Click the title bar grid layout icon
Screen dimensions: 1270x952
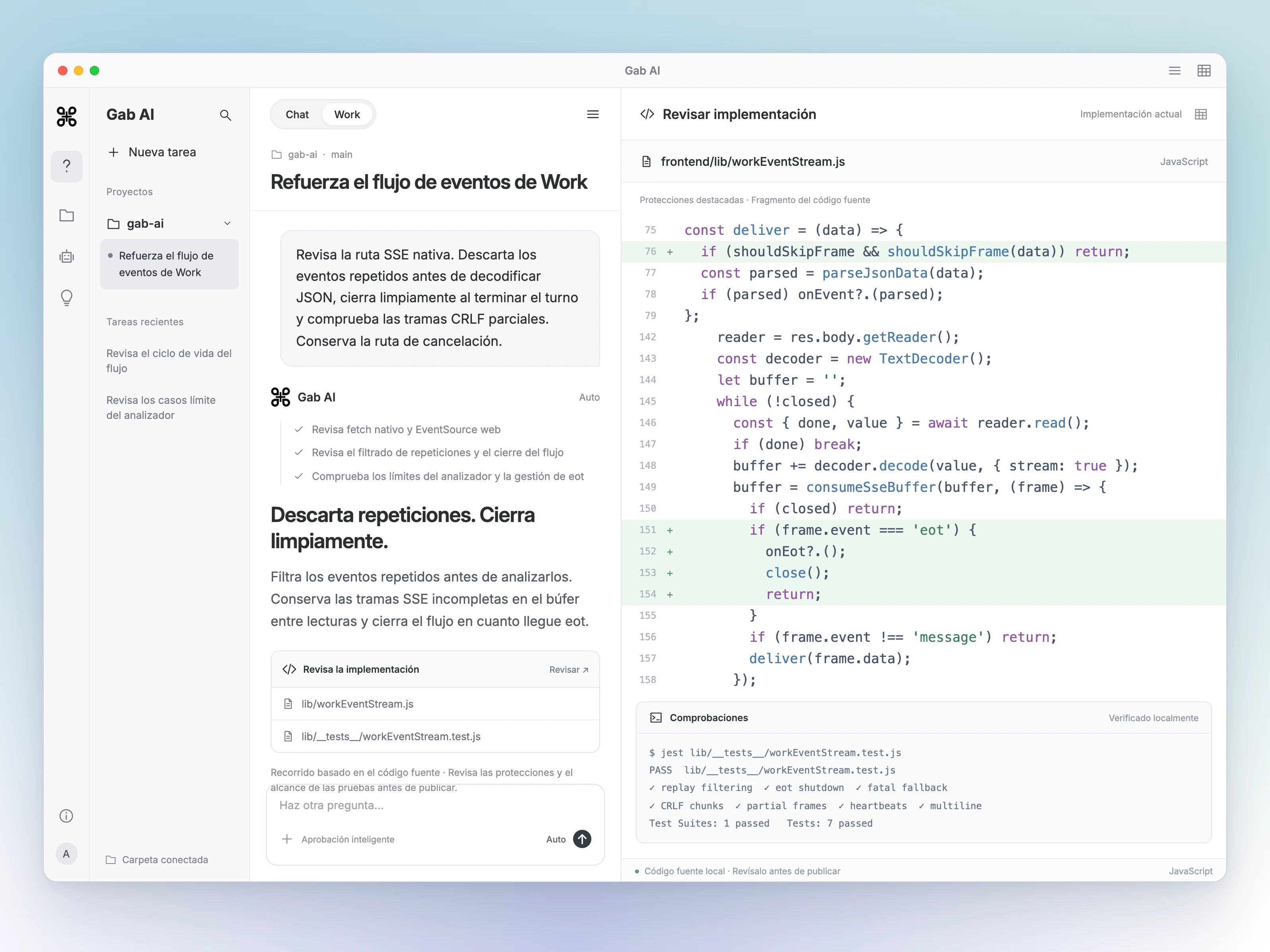click(1204, 71)
